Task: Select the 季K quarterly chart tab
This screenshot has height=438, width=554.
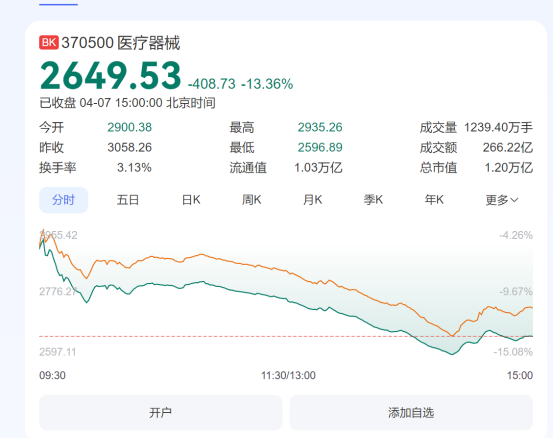Action: [x=373, y=200]
